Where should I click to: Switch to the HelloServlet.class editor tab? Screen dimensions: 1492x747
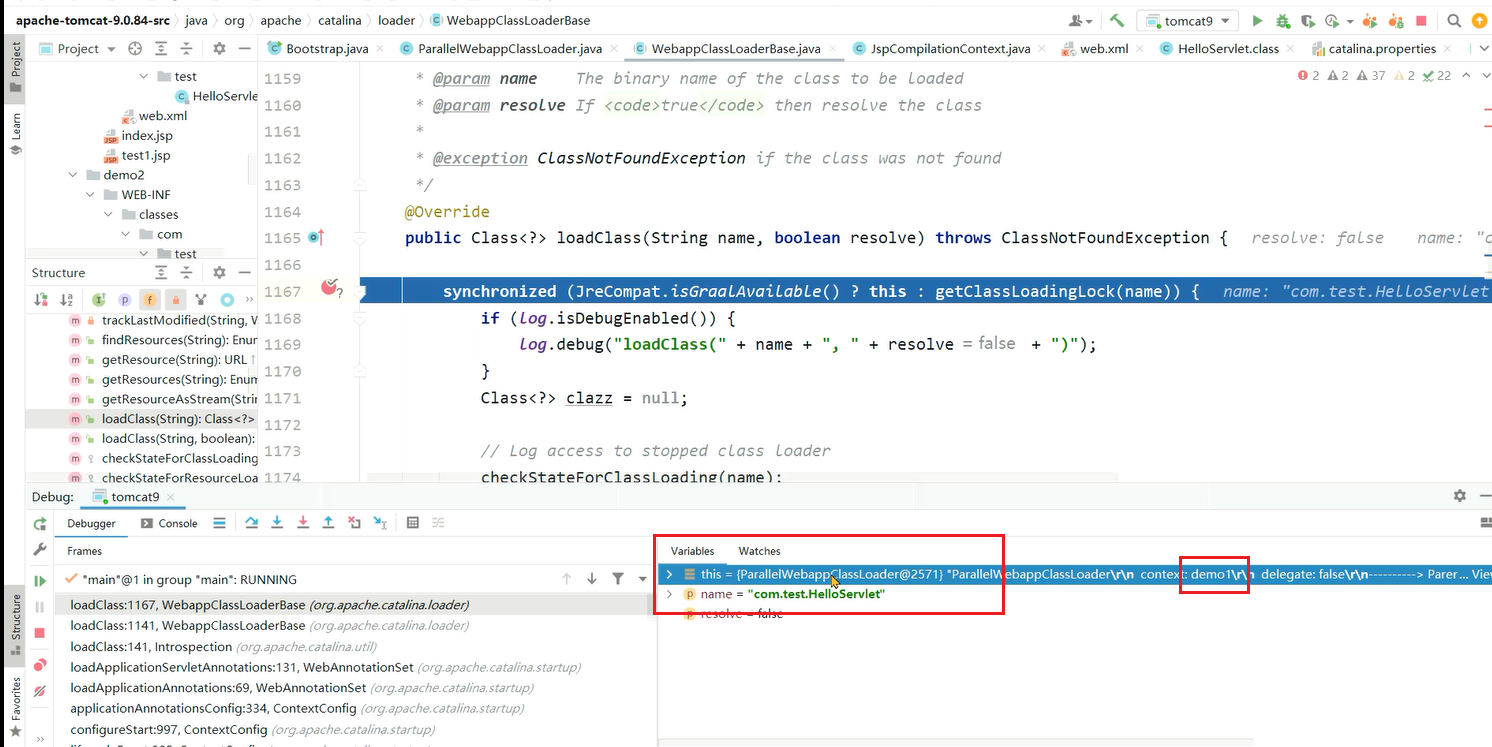coord(1218,48)
